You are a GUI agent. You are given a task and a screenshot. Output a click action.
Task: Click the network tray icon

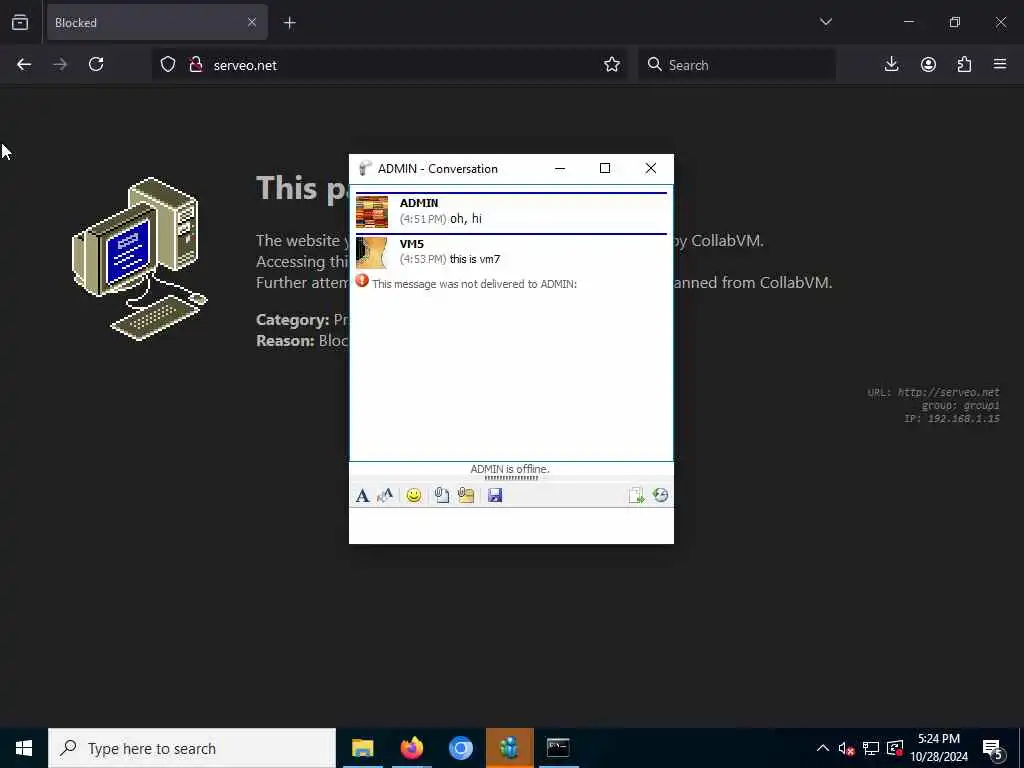(x=871, y=748)
